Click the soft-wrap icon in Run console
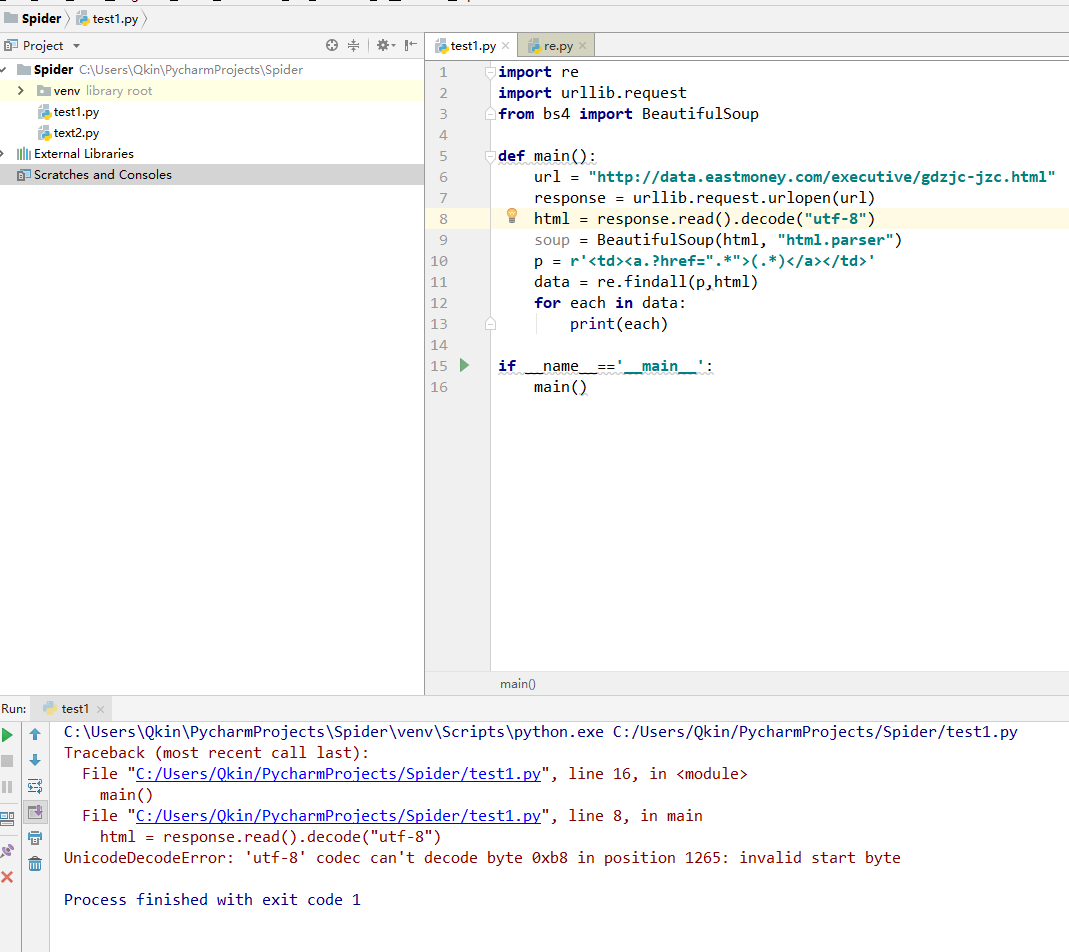Image resolution: width=1069 pixels, height=952 pixels. point(35,786)
